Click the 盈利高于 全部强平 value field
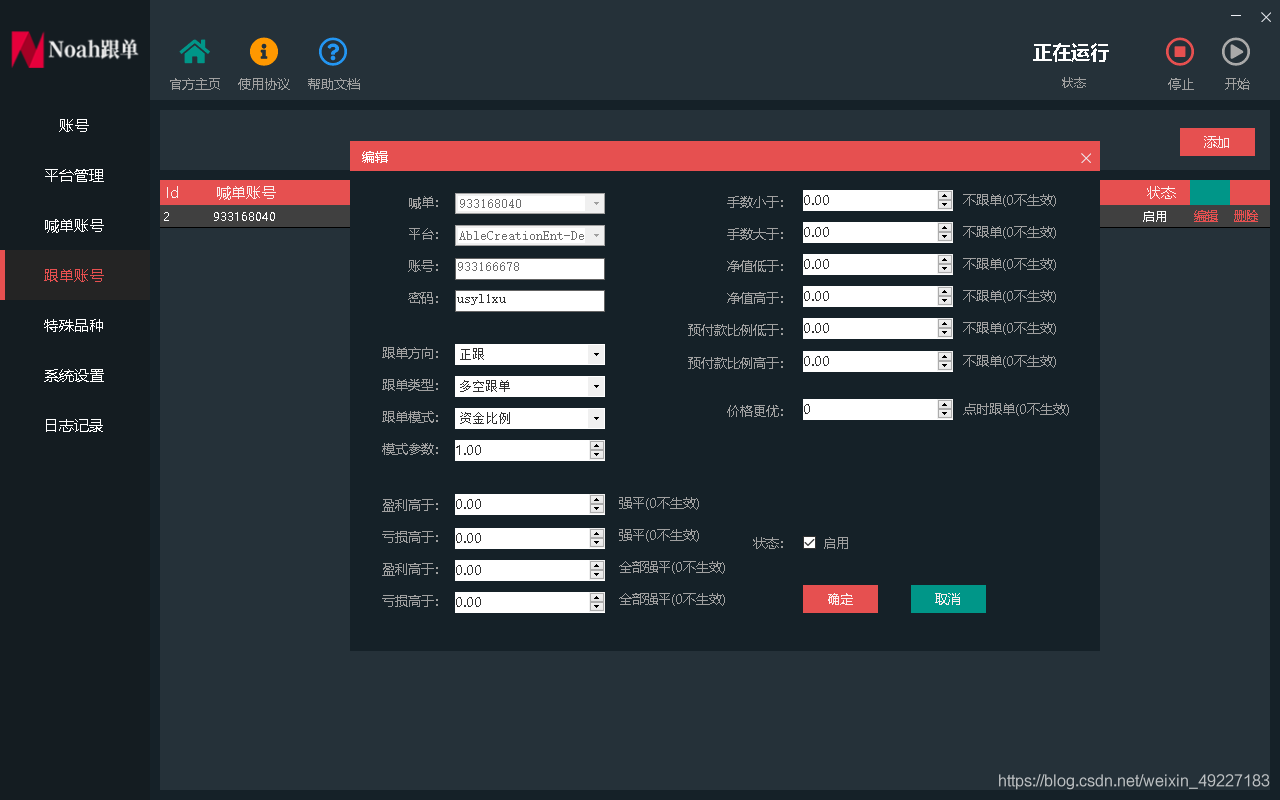Screen dimensions: 1280x800 pyautogui.click(x=530, y=570)
